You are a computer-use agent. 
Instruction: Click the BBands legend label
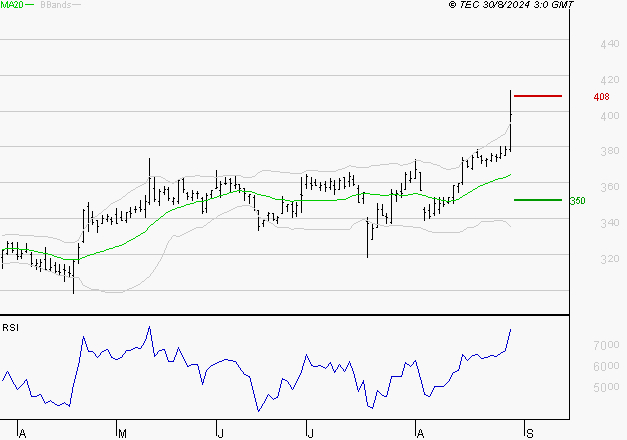pos(56,5)
